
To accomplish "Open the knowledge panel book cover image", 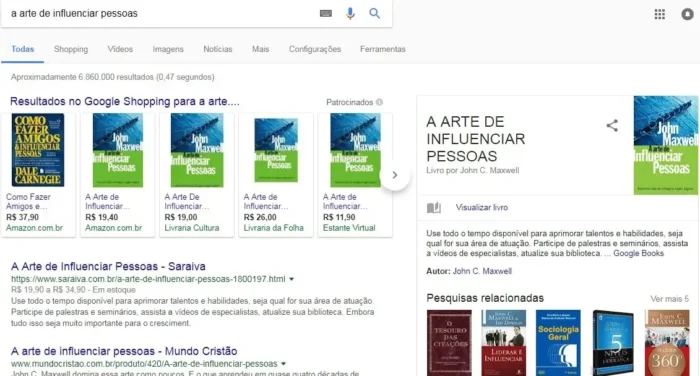I will (x=666, y=145).
